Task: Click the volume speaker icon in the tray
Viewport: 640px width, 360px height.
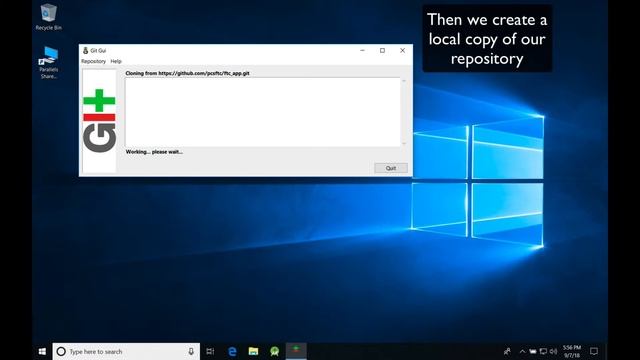Action: pyautogui.click(x=553, y=351)
